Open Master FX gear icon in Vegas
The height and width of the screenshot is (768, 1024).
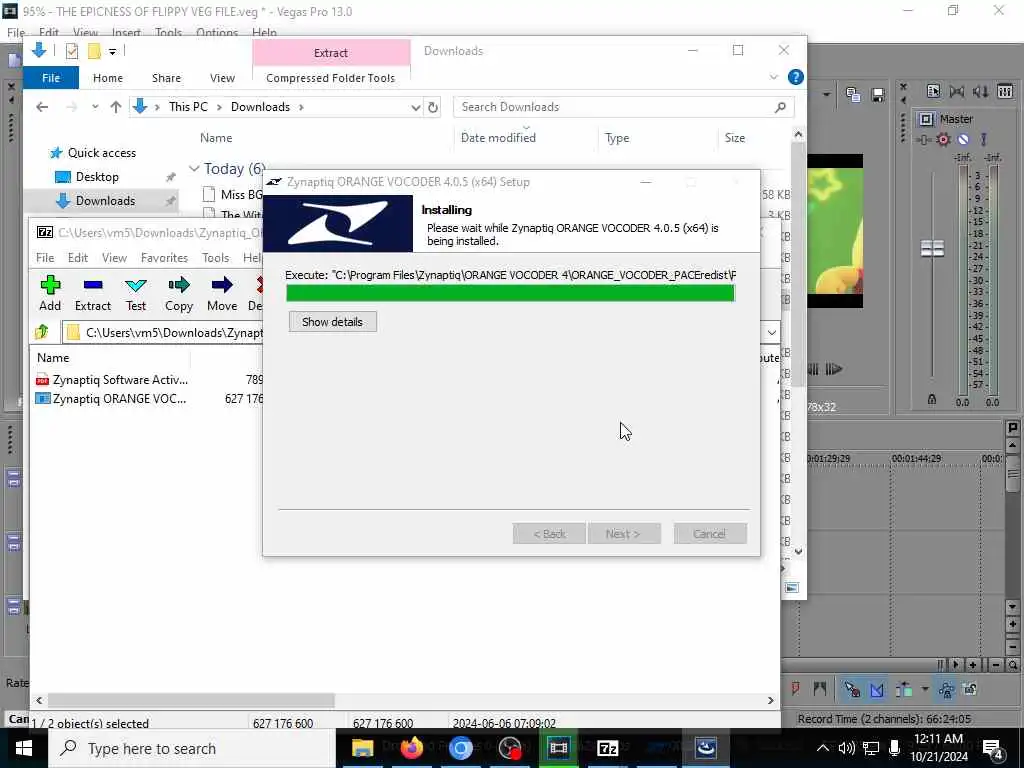943,139
